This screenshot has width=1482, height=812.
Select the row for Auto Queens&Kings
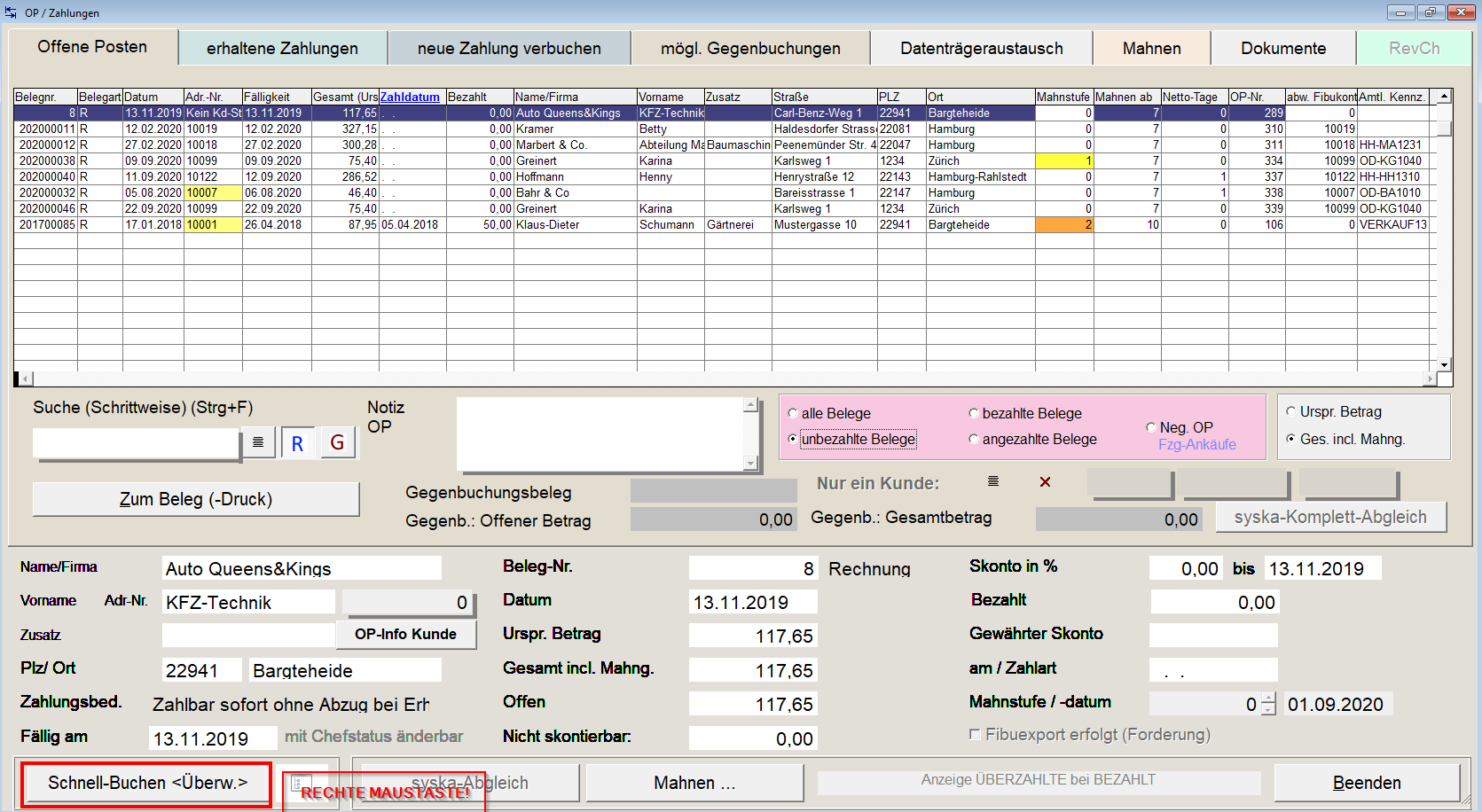click(724, 113)
